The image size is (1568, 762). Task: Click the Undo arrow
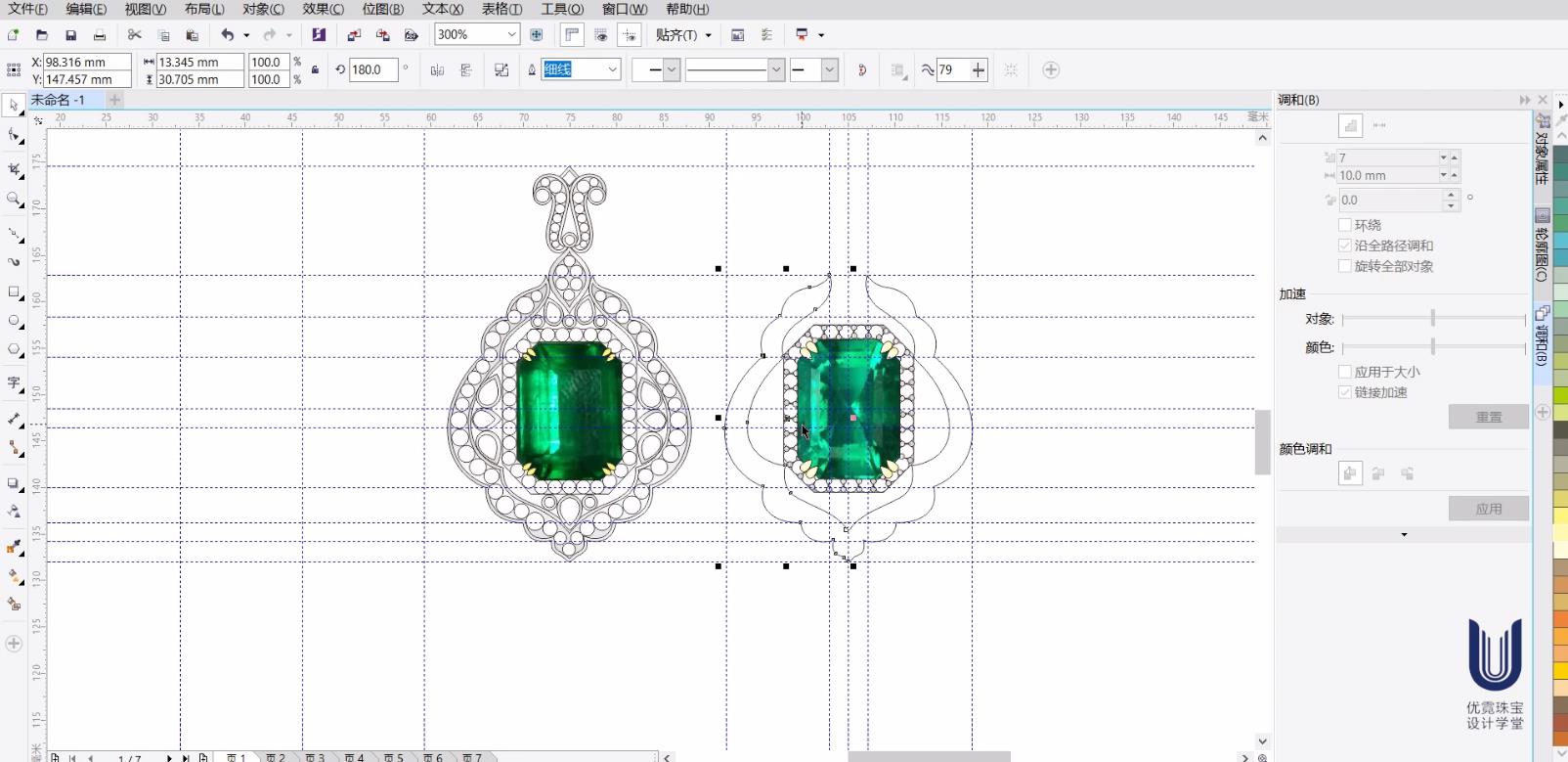coord(227,35)
